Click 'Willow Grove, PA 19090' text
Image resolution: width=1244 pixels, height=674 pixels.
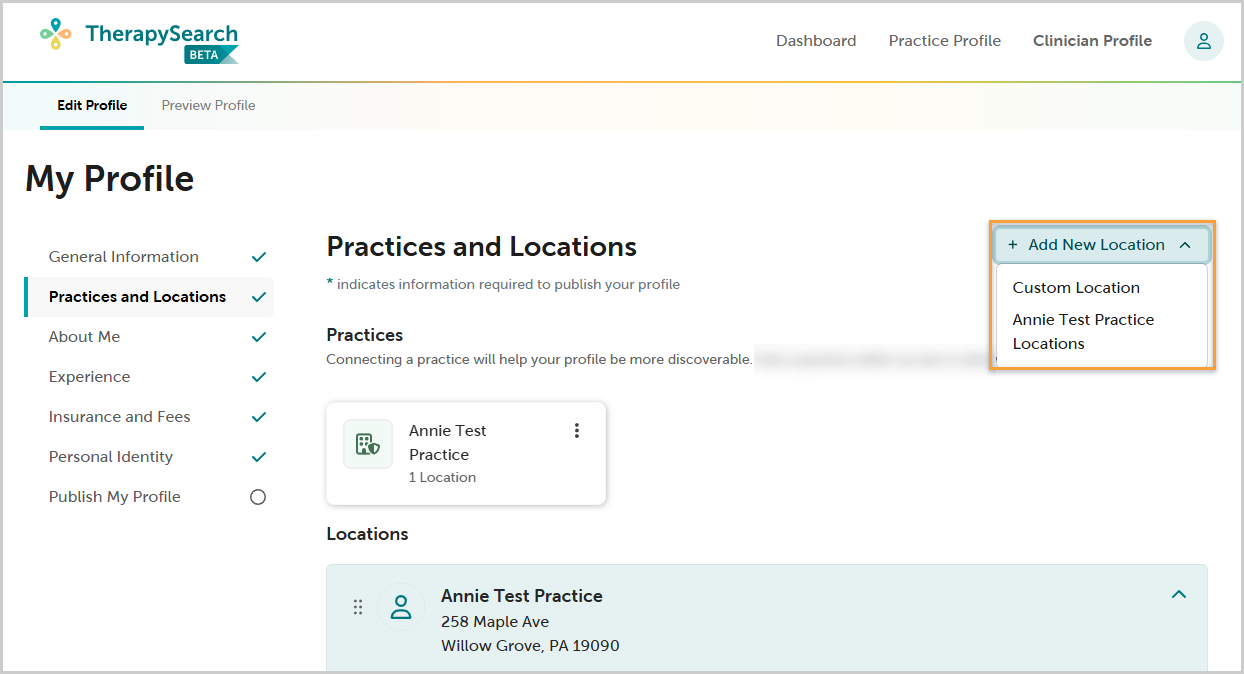(x=530, y=646)
